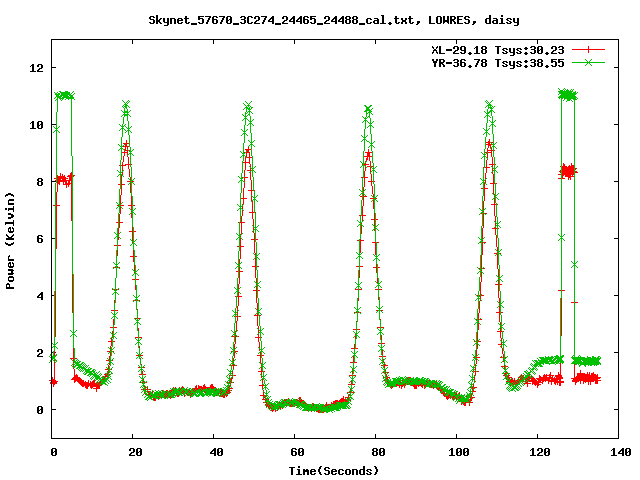Click the green peak top near 18 seconds
Image resolution: width=640 pixels, height=480 pixels.
pyautogui.click(x=126, y=104)
